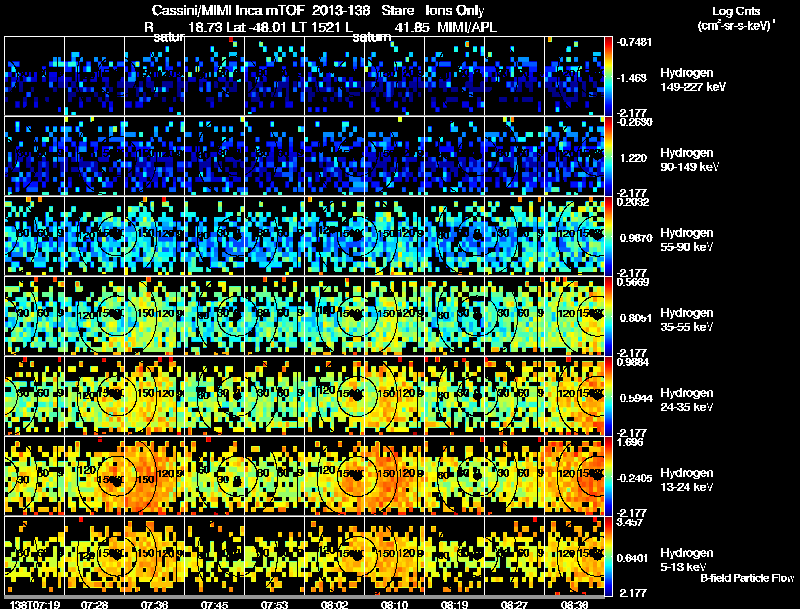Click the 08:02 time label
The height and width of the screenshot is (609, 800).
point(334,605)
